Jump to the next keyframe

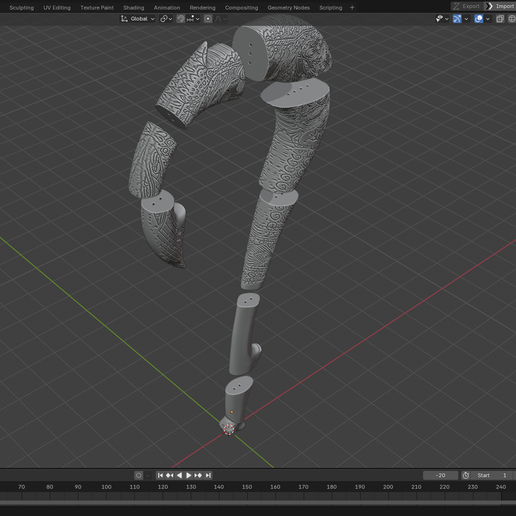coord(198,475)
